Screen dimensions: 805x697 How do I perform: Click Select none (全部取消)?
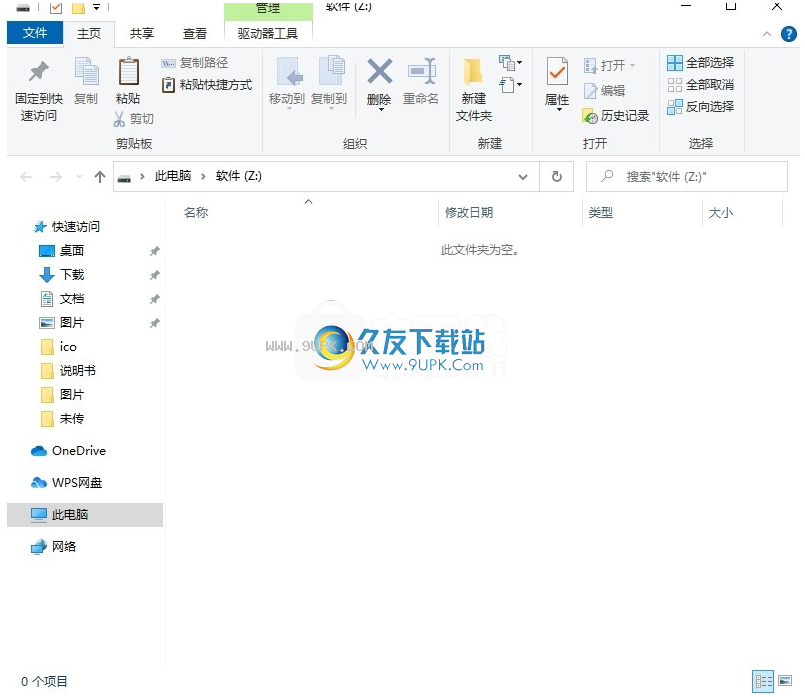click(700, 85)
